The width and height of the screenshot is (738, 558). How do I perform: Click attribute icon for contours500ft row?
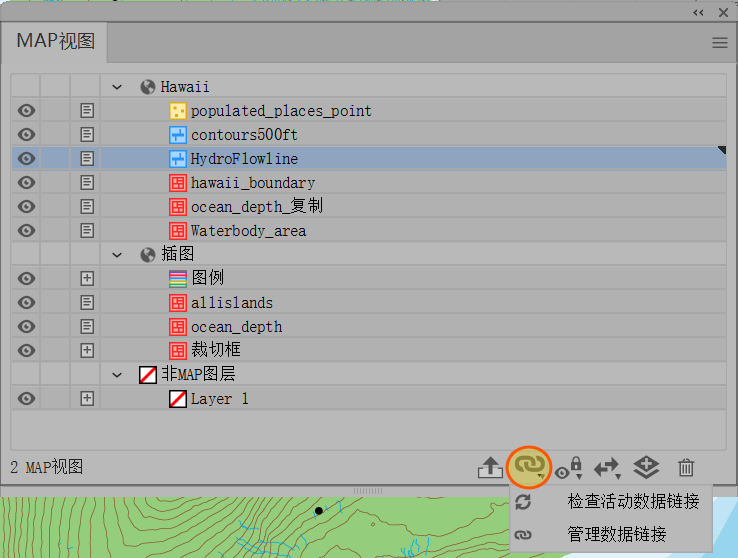(87, 135)
